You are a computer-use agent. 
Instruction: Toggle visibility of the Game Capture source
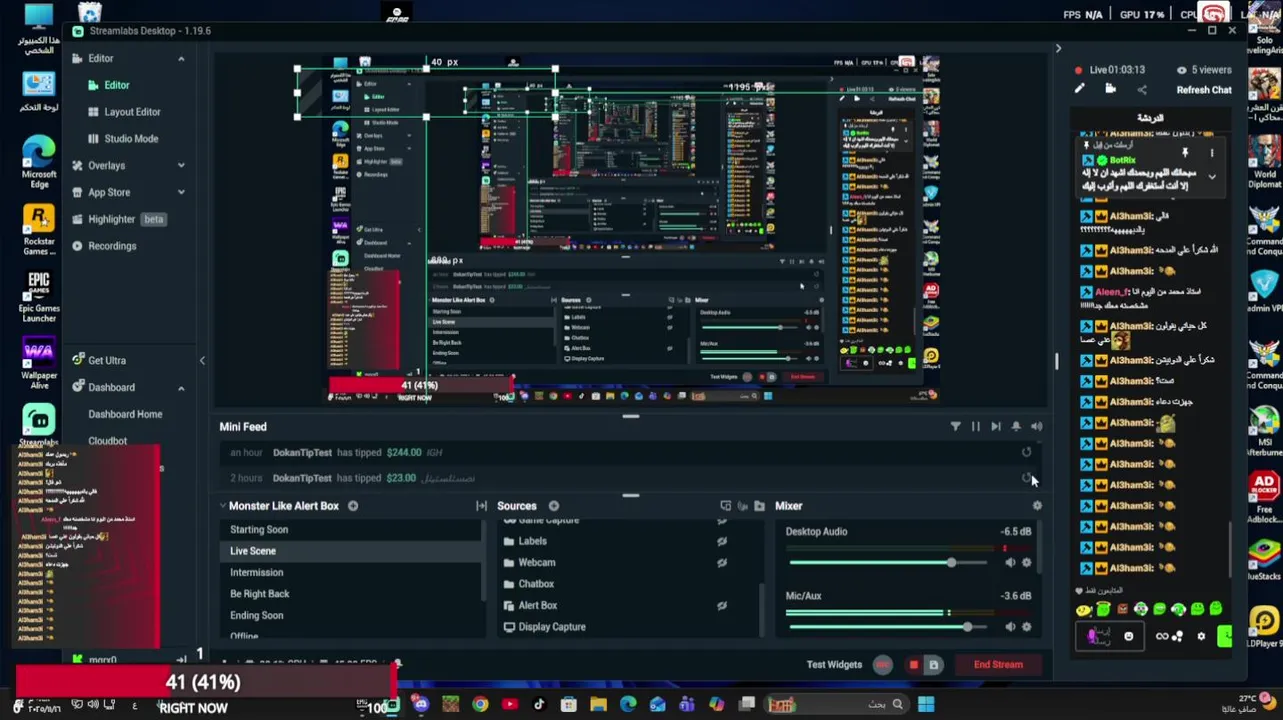pos(721,521)
